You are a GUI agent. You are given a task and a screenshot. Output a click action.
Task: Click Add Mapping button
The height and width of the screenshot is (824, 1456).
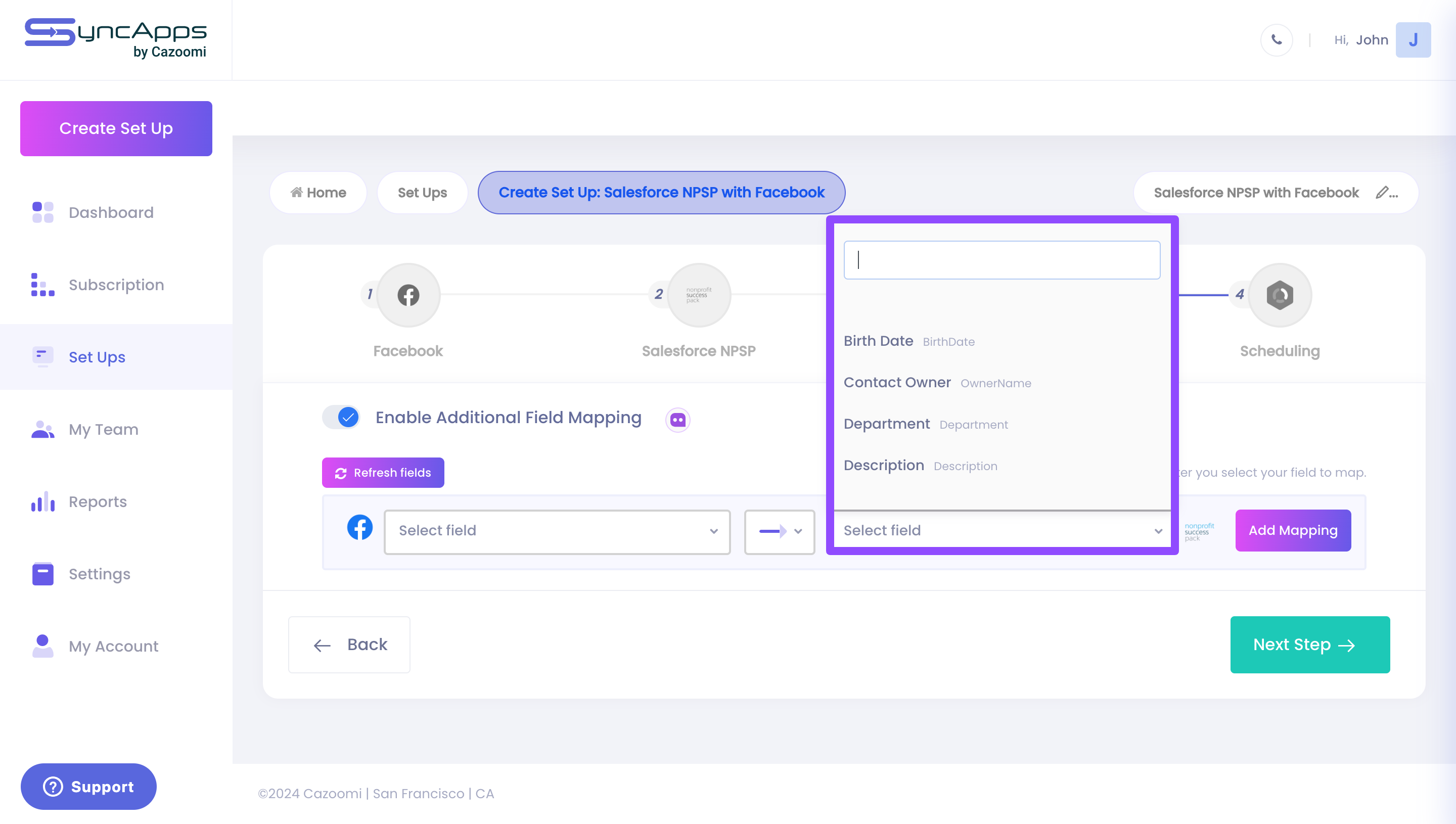pos(1293,530)
